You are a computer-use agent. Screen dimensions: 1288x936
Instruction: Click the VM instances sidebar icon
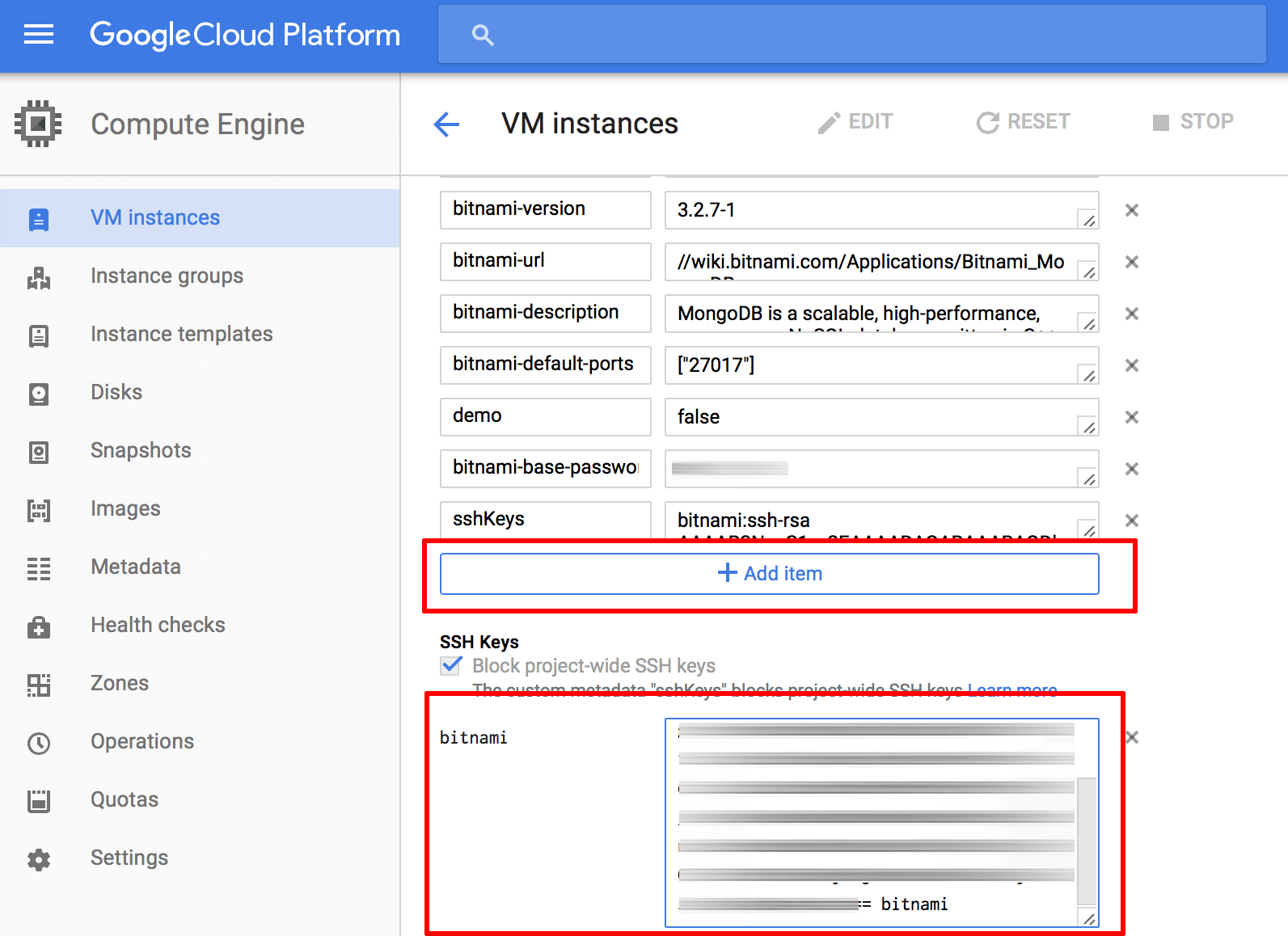pos(39,219)
